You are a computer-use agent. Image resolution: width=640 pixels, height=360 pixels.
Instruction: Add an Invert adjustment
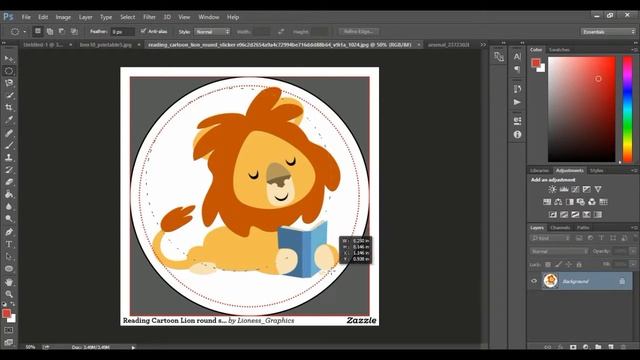pyautogui.click(x=553, y=214)
